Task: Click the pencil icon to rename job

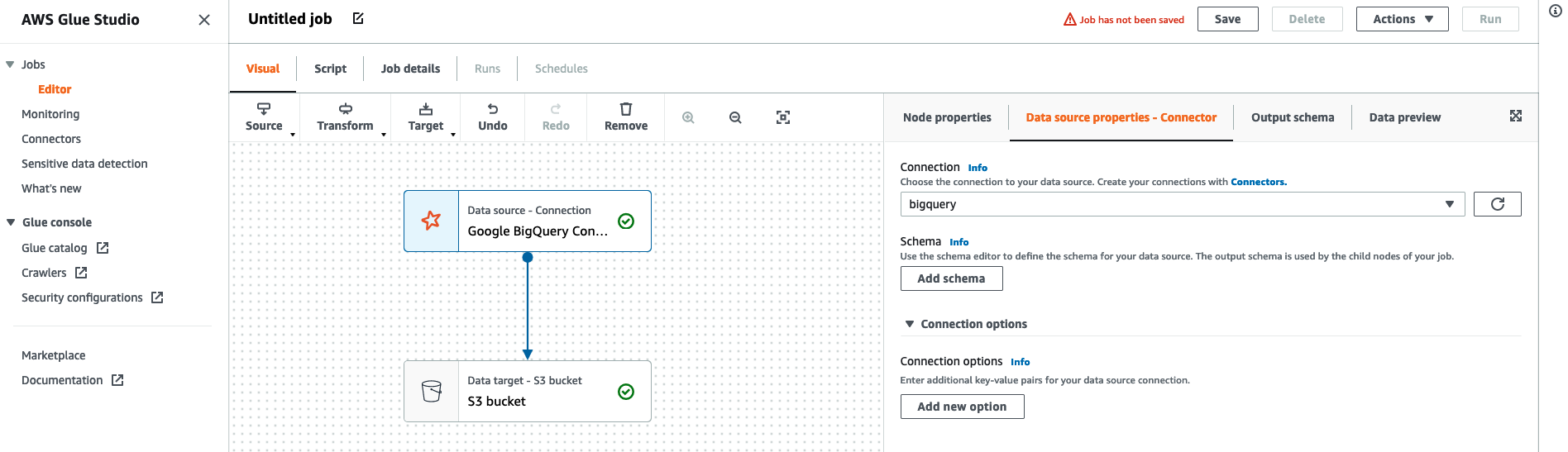Action: click(358, 18)
